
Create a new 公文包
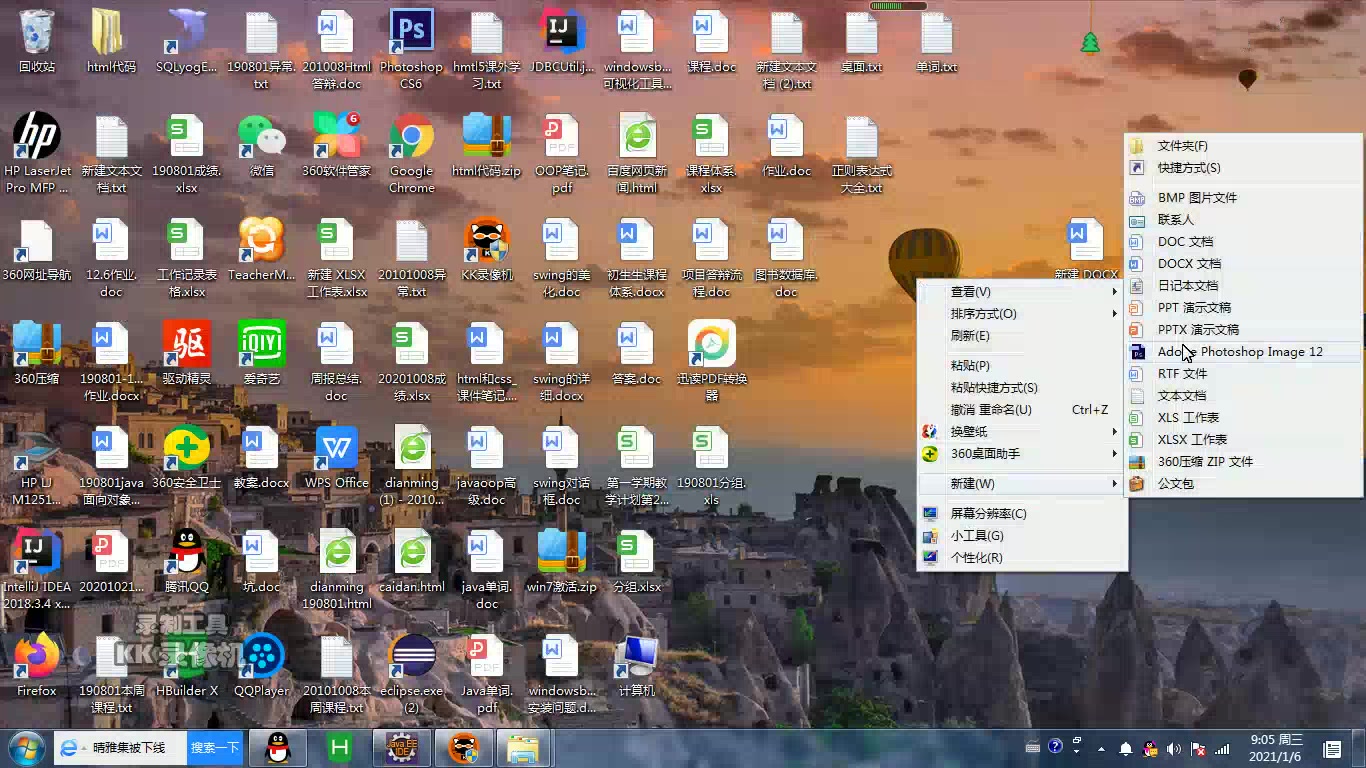[1244, 484]
